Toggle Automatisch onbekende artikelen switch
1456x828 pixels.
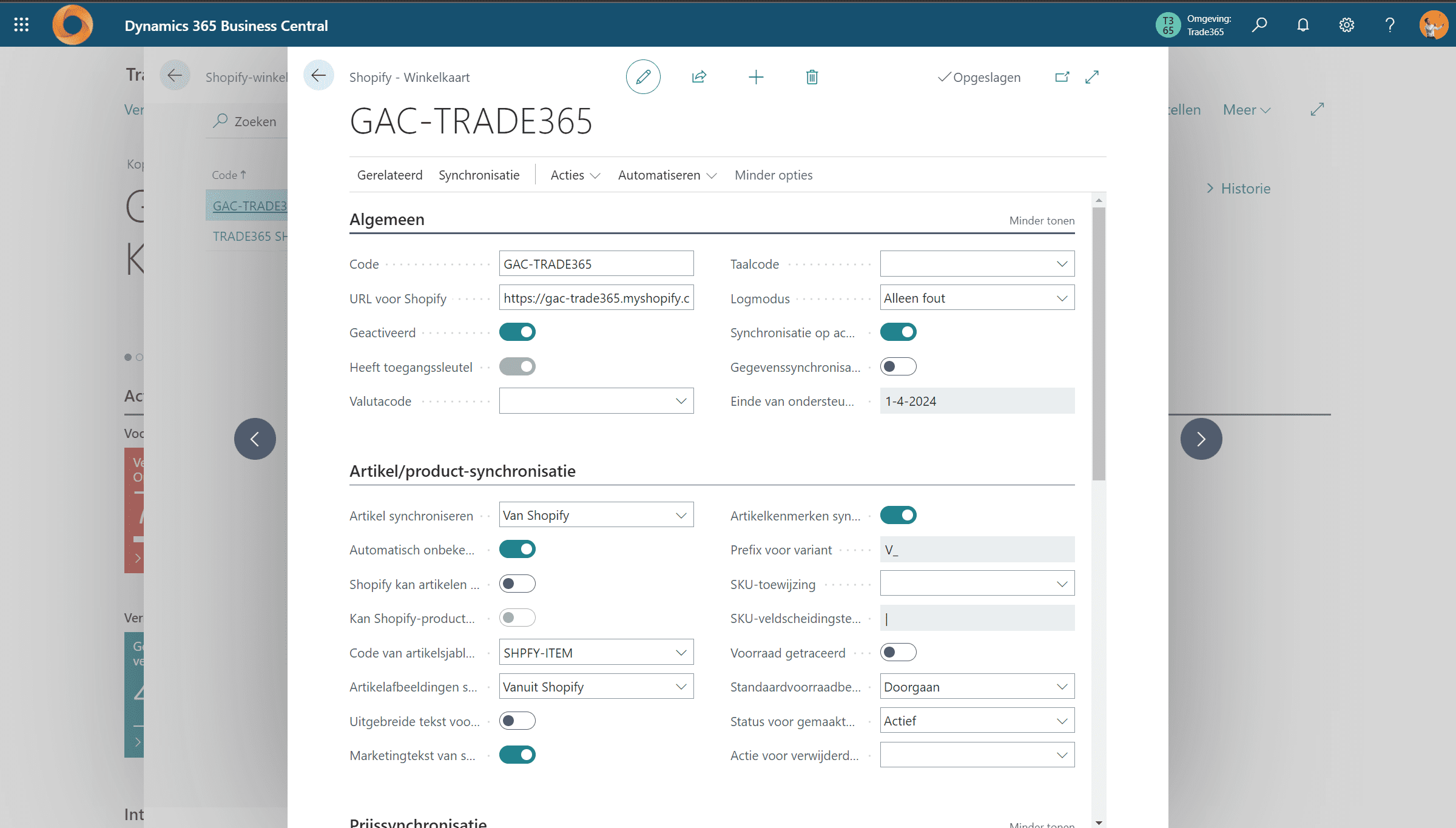[517, 549]
